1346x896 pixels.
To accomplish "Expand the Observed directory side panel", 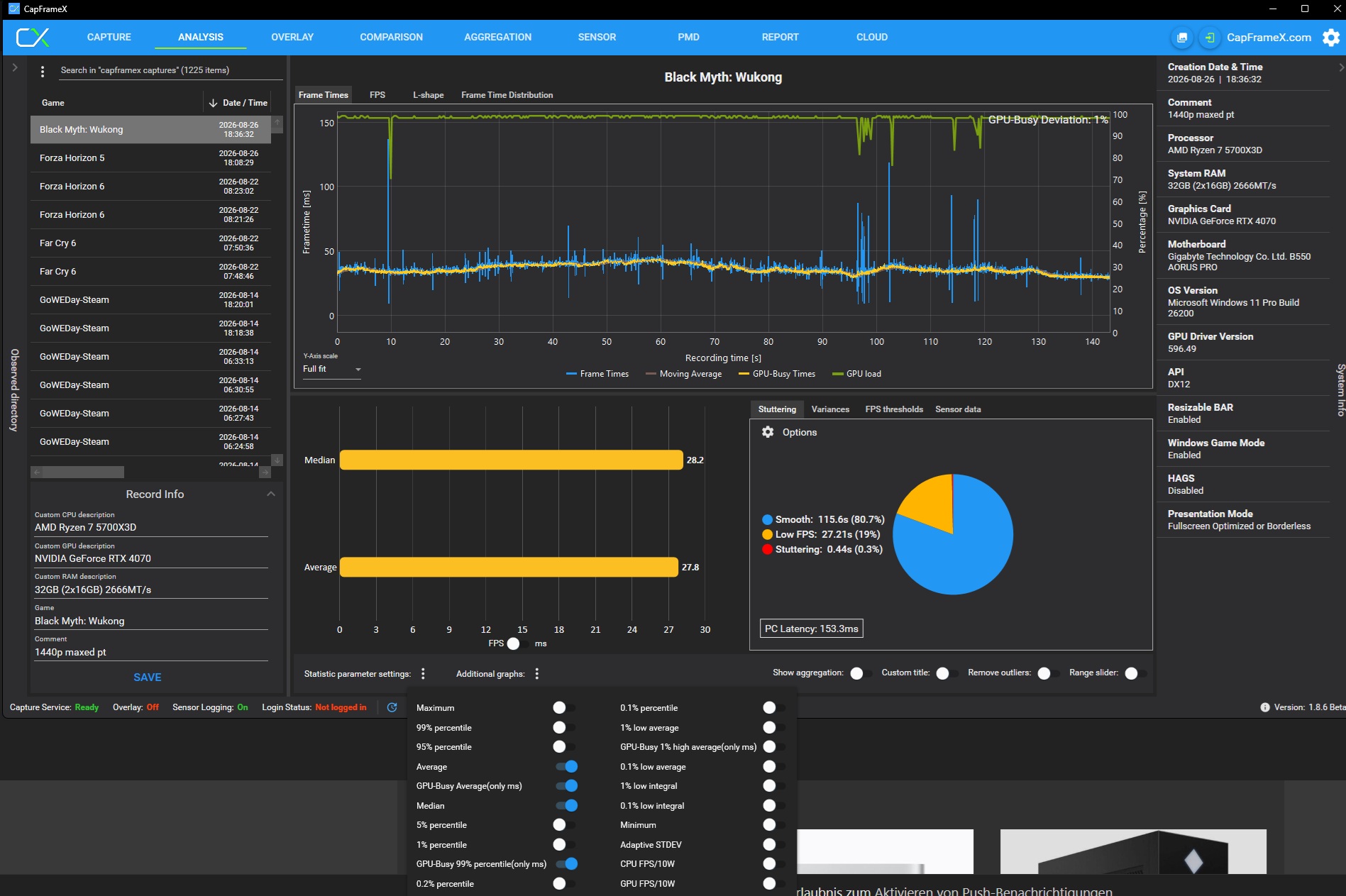I will [x=14, y=68].
